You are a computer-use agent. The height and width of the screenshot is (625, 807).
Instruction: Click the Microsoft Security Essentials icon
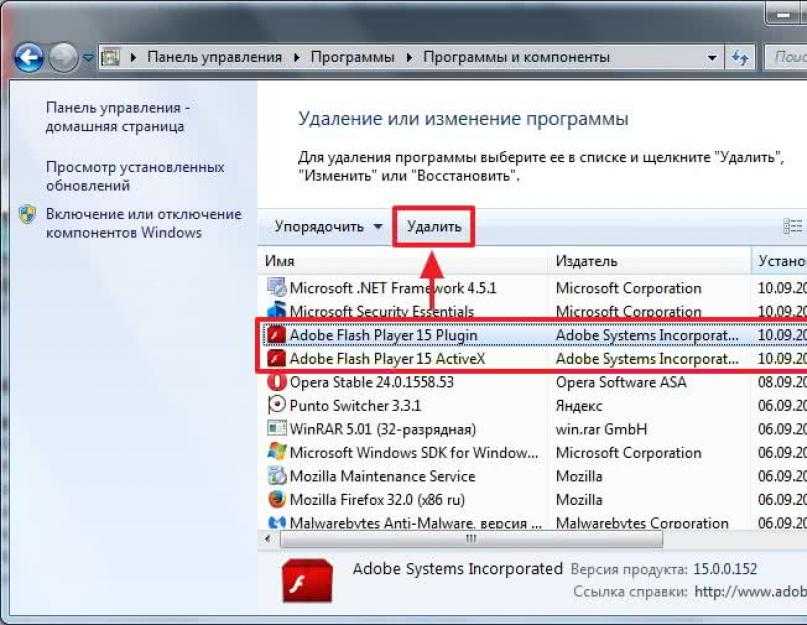click(276, 310)
